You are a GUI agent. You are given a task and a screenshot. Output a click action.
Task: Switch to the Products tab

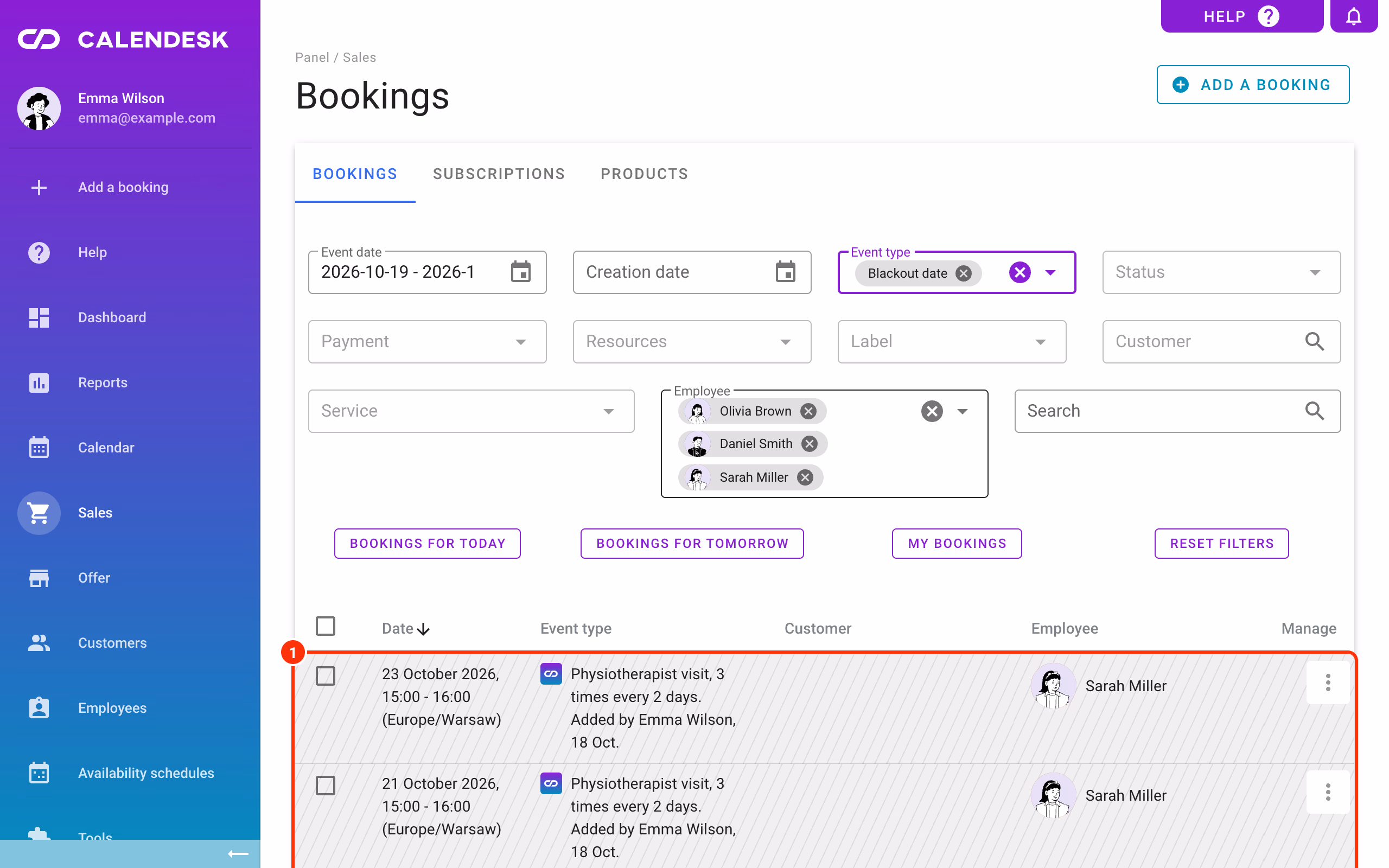(644, 174)
